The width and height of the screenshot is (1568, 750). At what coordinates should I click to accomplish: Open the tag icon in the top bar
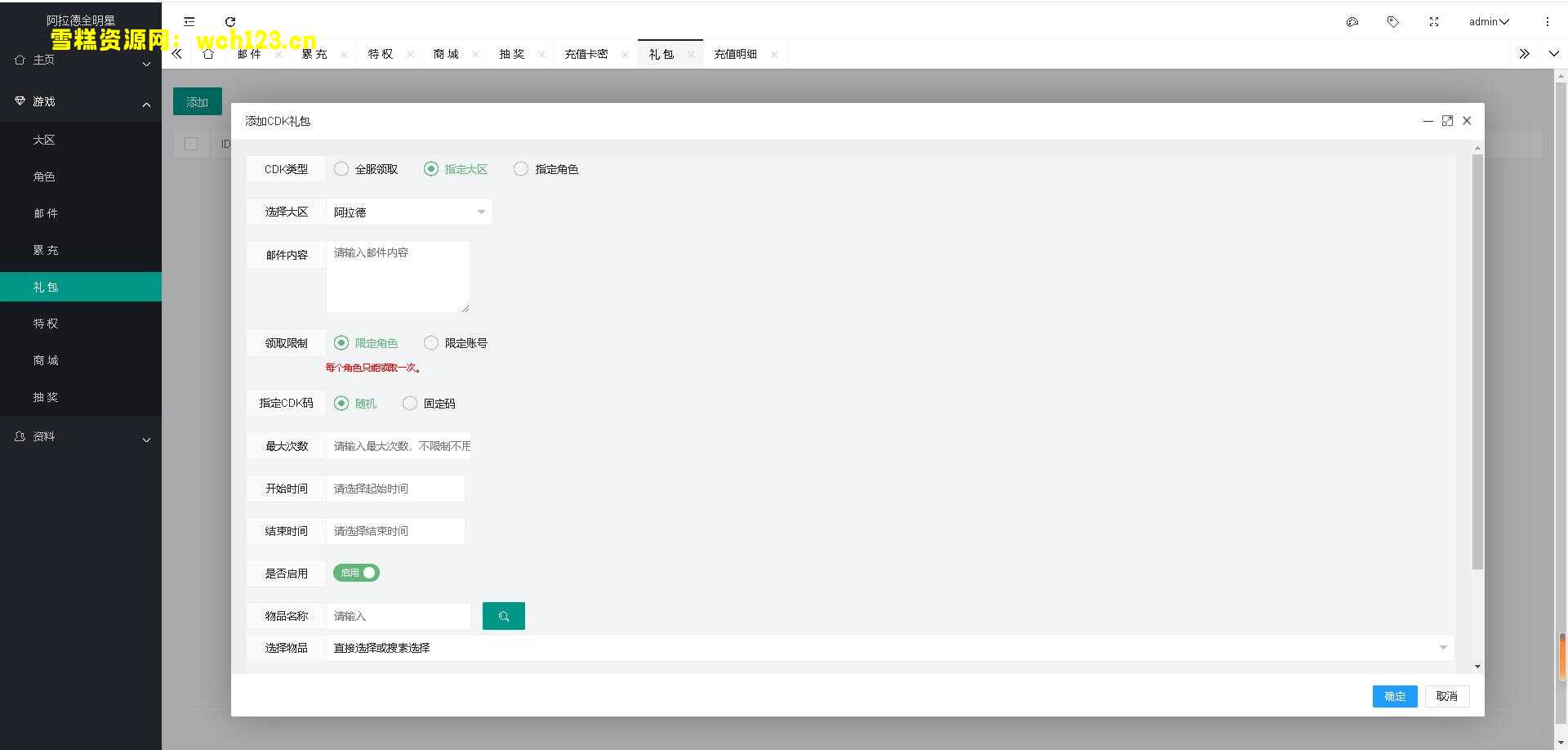click(x=1392, y=22)
